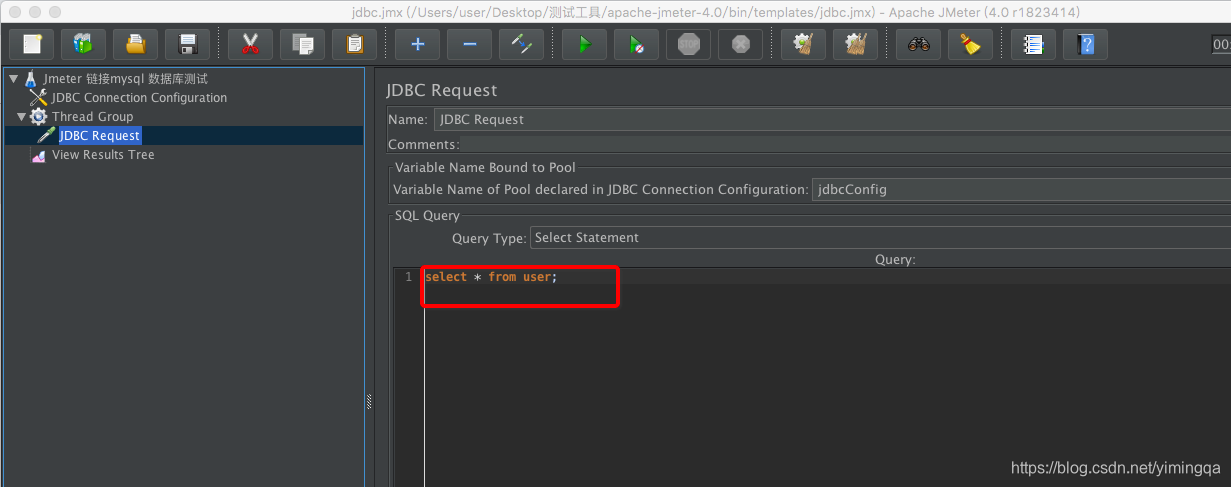Click the JDBC Request panel heading
1231x487 pixels.
[441, 90]
